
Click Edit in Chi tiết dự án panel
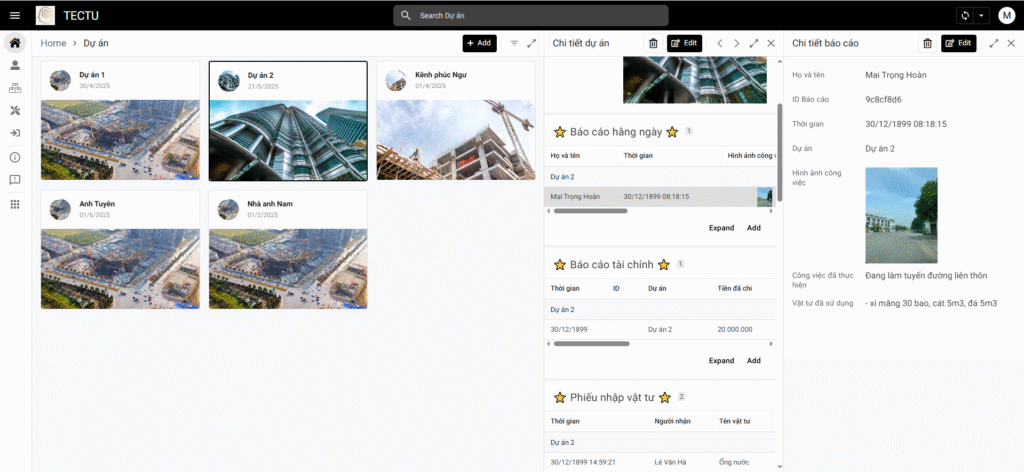(684, 43)
